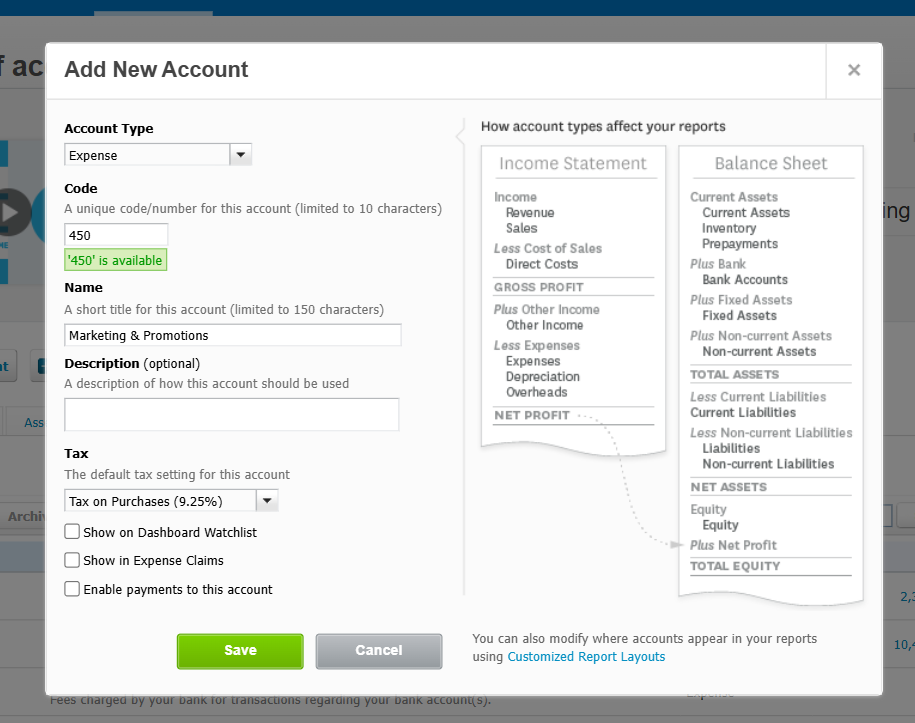The image size is (915, 723).
Task: Enable Show on Dashboard Watchlist checkbox
Action: pos(72,532)
